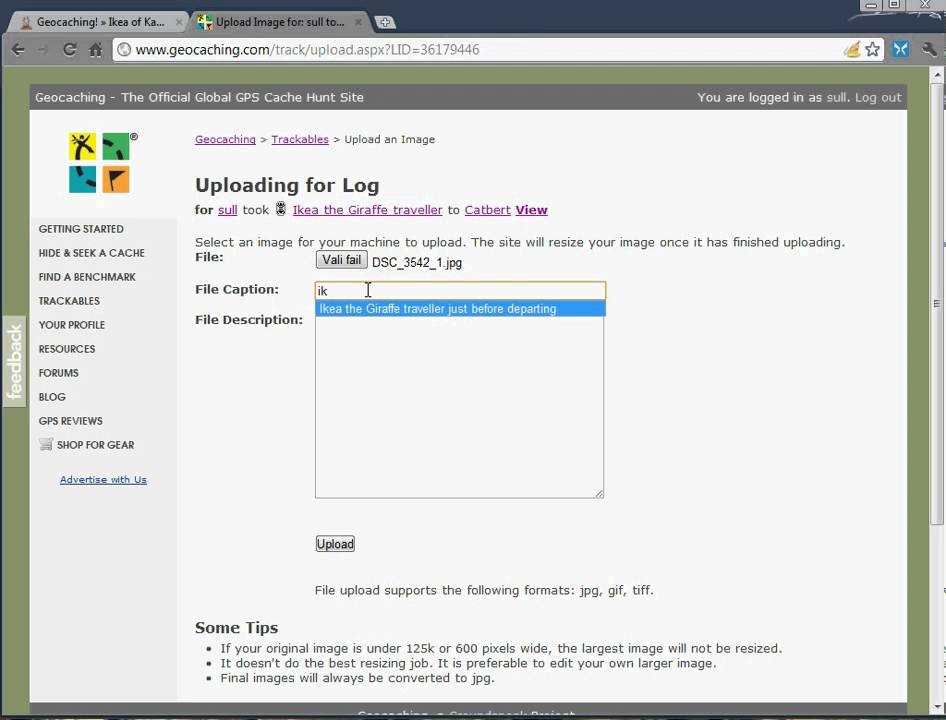The height and width of the screenshot is (720, 946).
Task: Click the blue extension icon beside the star
Action: (900, 49)
